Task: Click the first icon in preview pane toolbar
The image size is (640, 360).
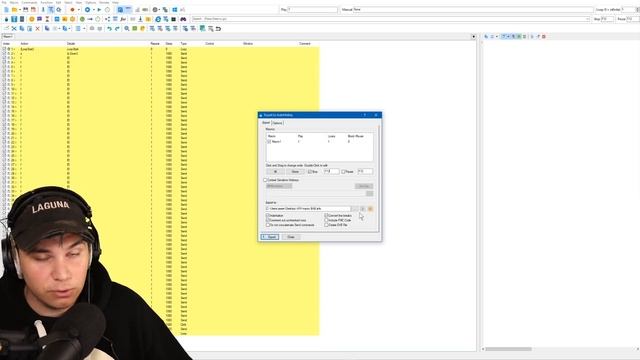Action: point(486,37)
